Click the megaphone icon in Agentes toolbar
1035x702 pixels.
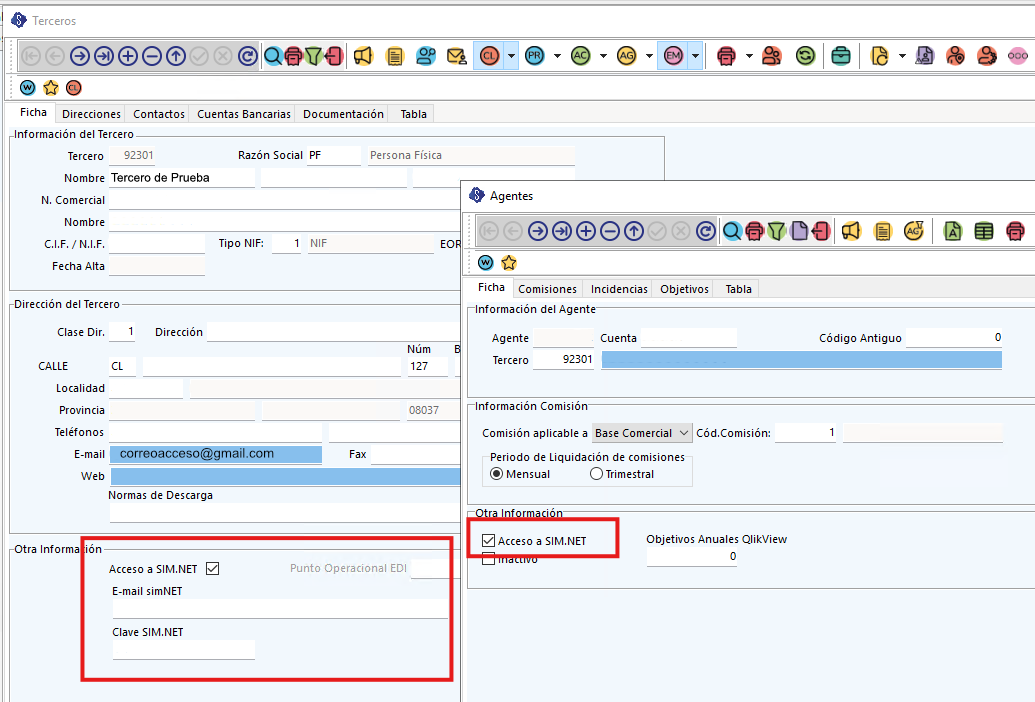point(851,231)
